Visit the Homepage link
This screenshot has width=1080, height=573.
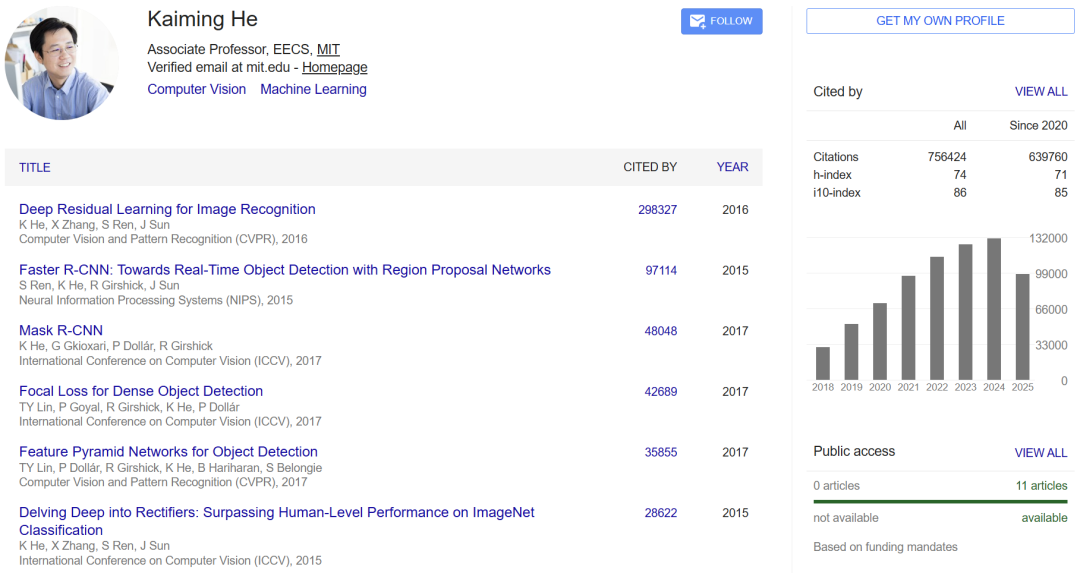(x=334, y=68)
